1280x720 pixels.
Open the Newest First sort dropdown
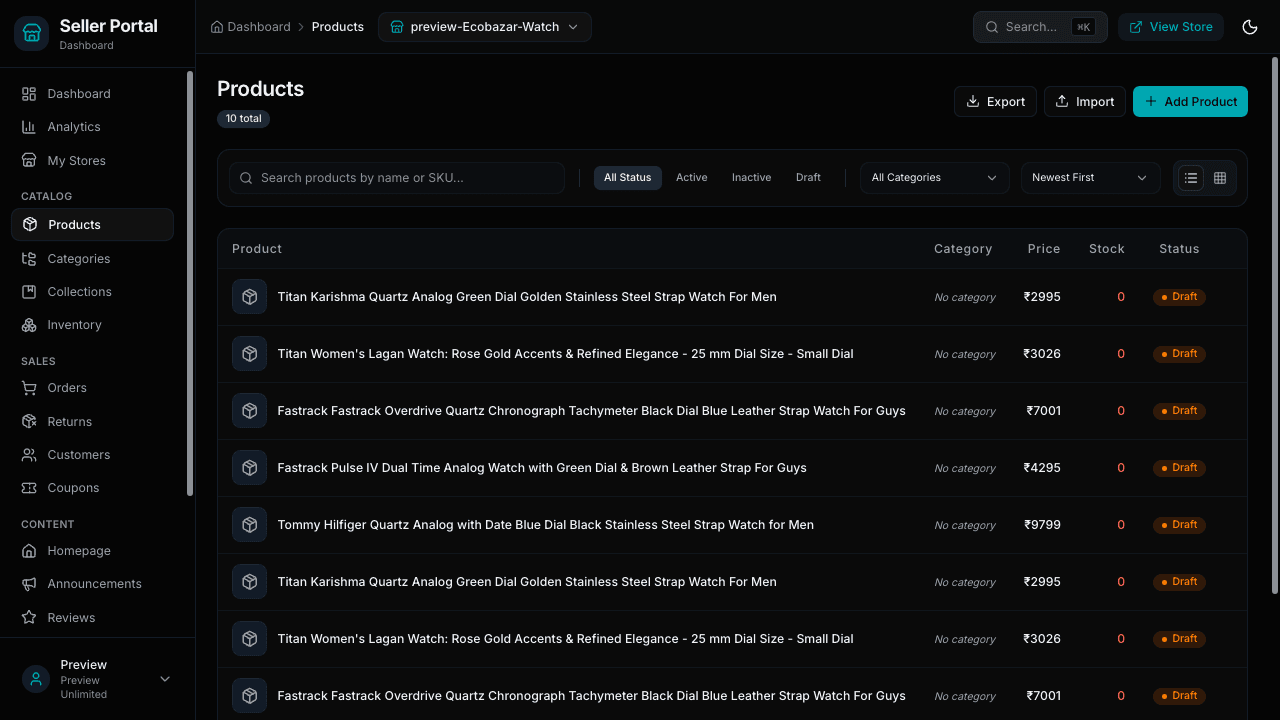coord(1091,178)
